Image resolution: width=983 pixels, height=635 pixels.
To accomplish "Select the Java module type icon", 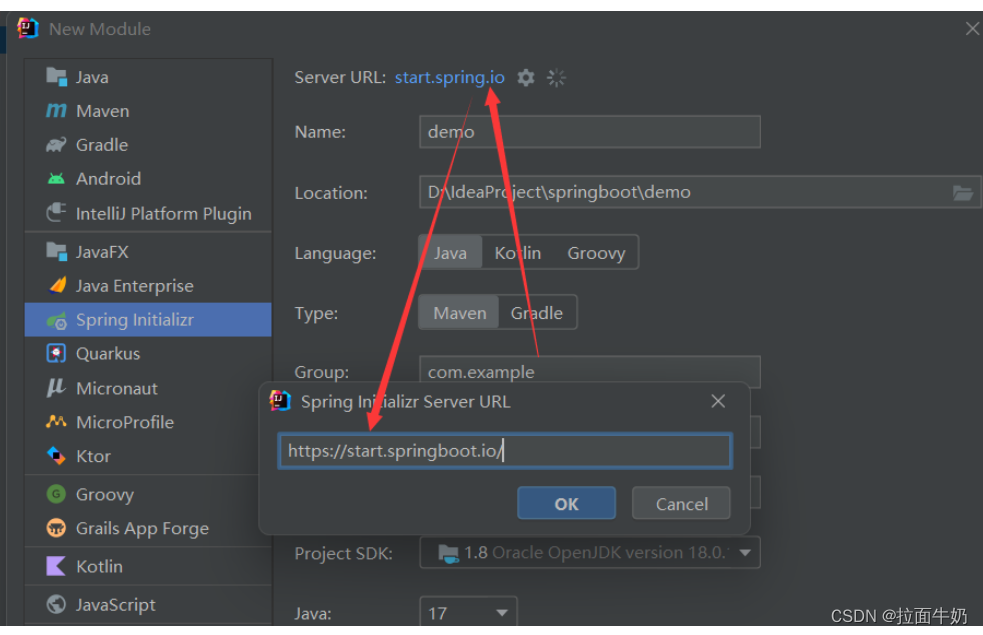I will click(56, 77).
